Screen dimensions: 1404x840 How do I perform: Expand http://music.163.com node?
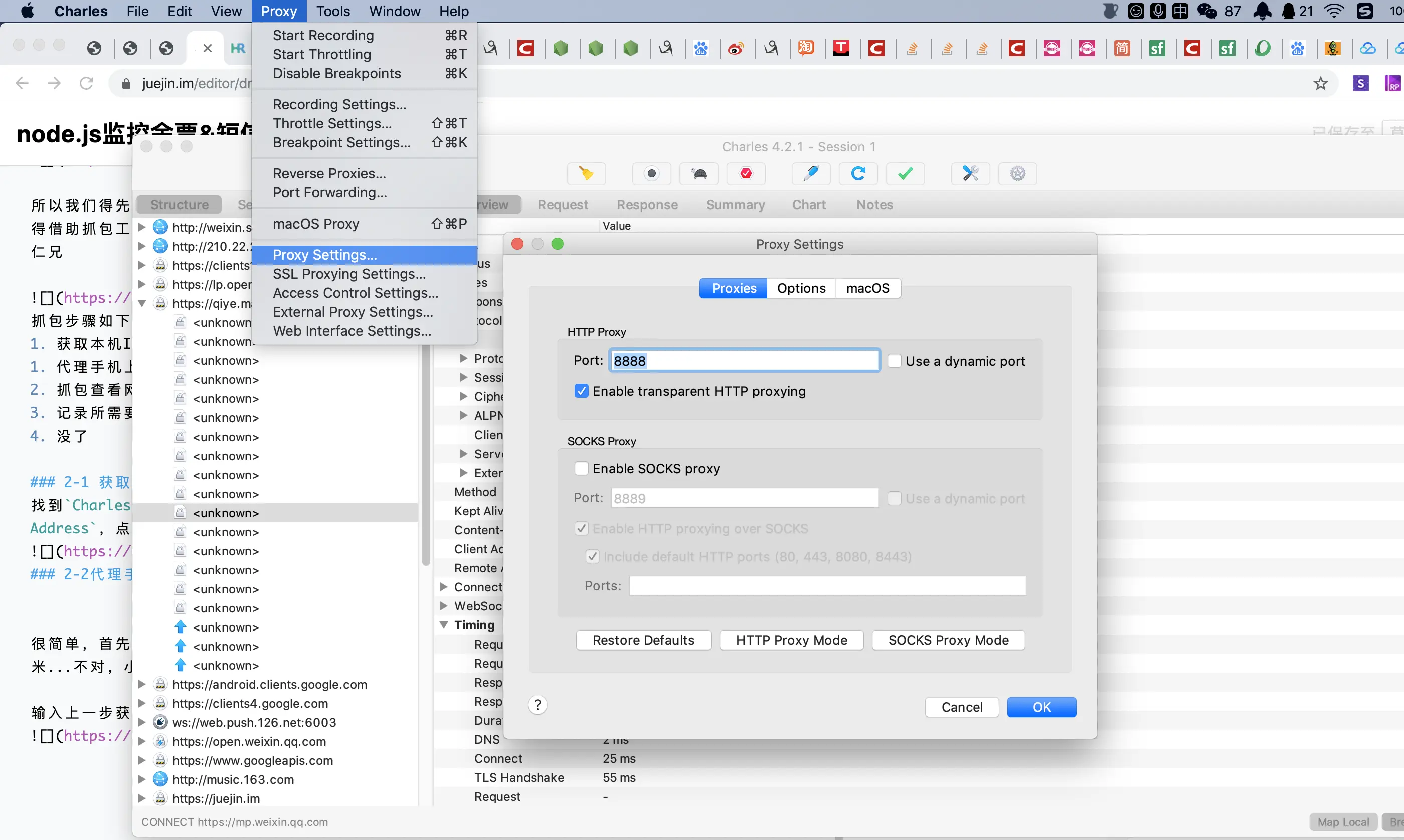[x=142, y=779]
